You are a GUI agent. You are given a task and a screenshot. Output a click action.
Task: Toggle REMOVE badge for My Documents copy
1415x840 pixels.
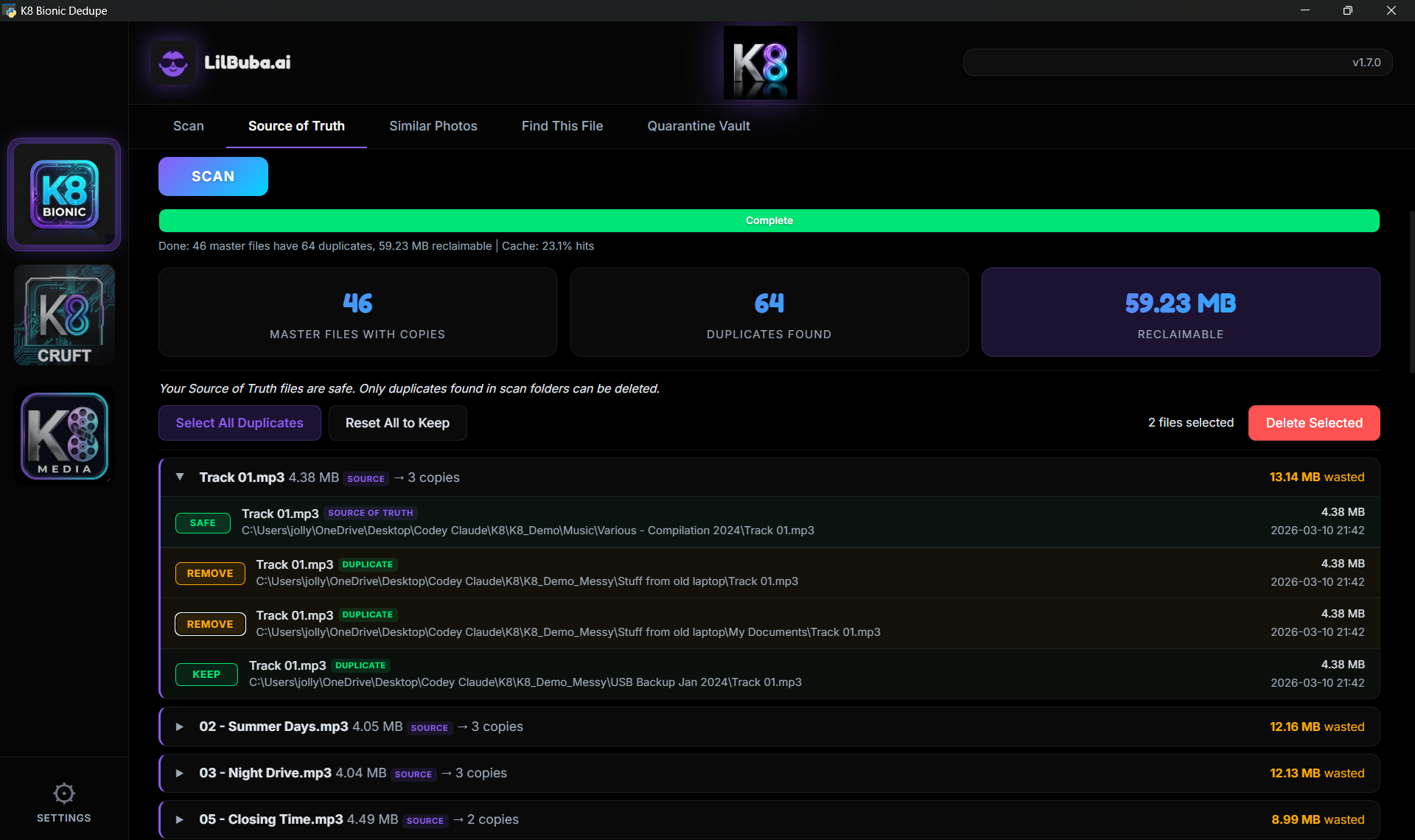210,624
